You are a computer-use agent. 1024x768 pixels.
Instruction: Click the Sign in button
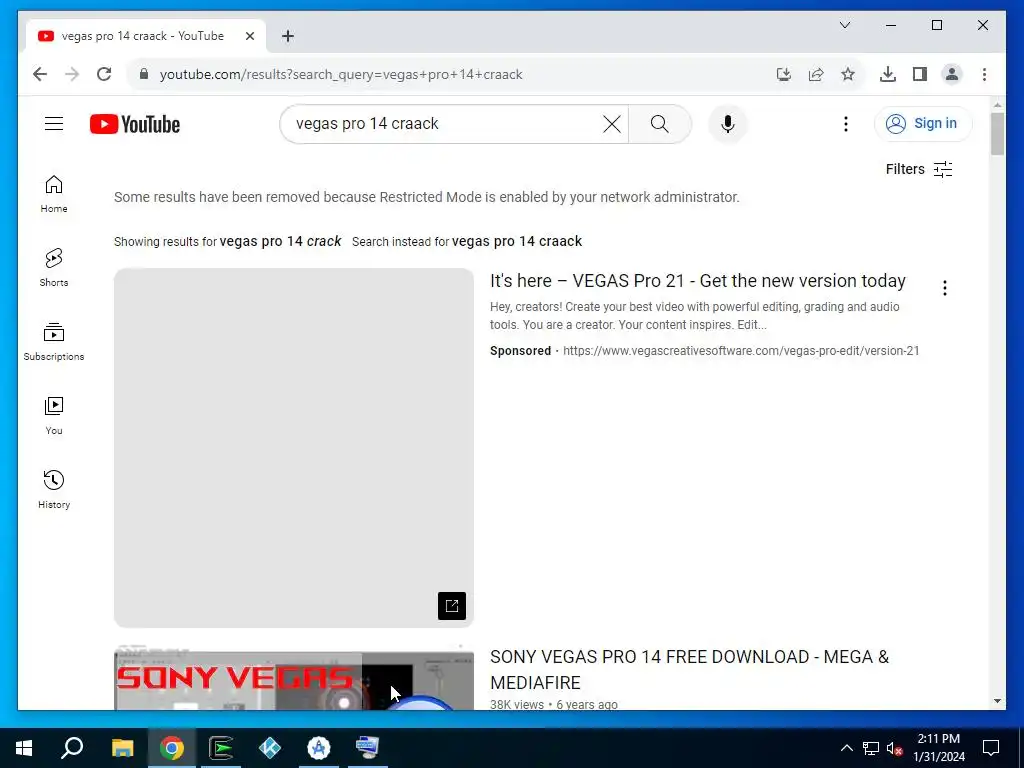923,123
